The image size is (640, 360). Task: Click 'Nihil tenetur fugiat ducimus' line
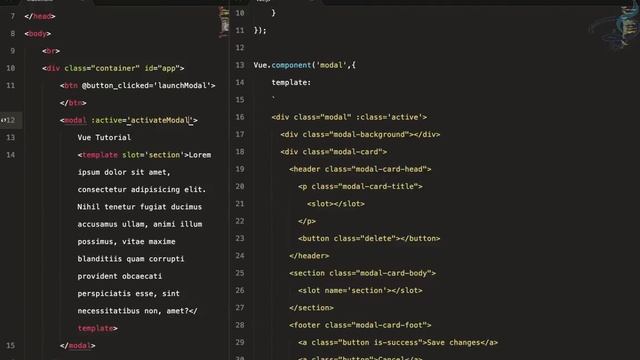pyautogui.click(x=140, y=207)
